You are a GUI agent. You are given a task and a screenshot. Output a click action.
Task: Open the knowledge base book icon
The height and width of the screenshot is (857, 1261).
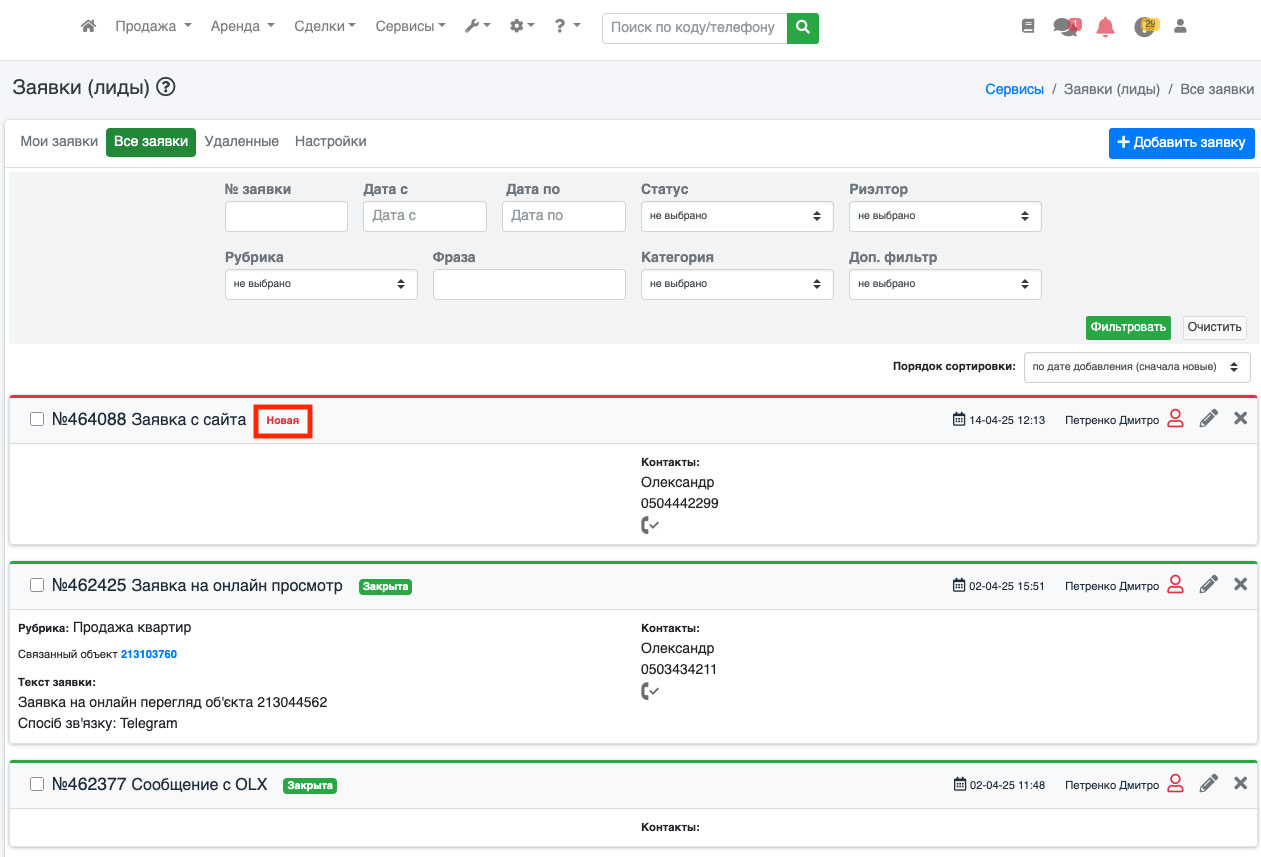click(x=1028, y=27)
